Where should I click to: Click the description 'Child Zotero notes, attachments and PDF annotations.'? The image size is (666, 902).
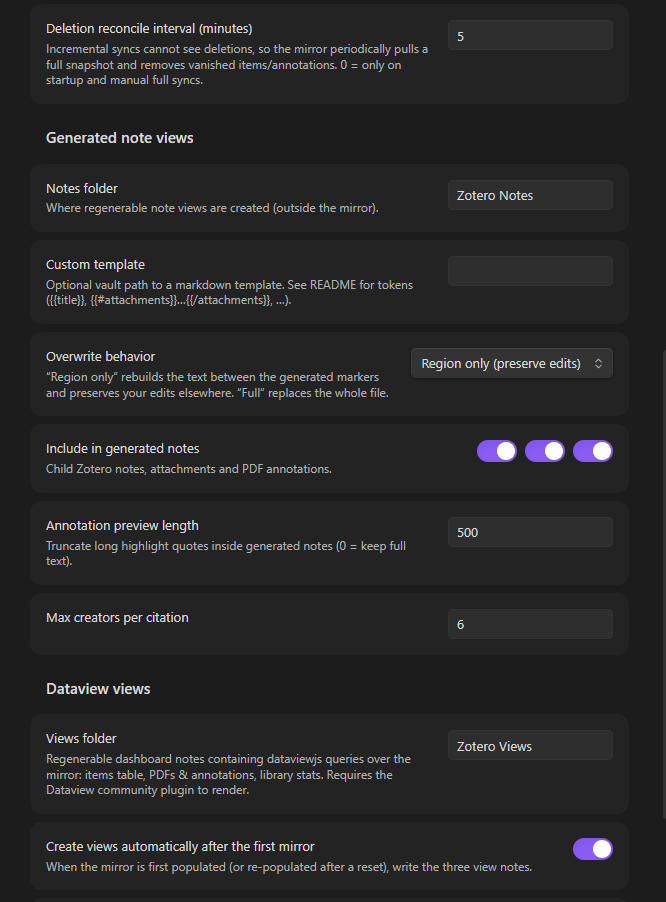click(189, 469)
